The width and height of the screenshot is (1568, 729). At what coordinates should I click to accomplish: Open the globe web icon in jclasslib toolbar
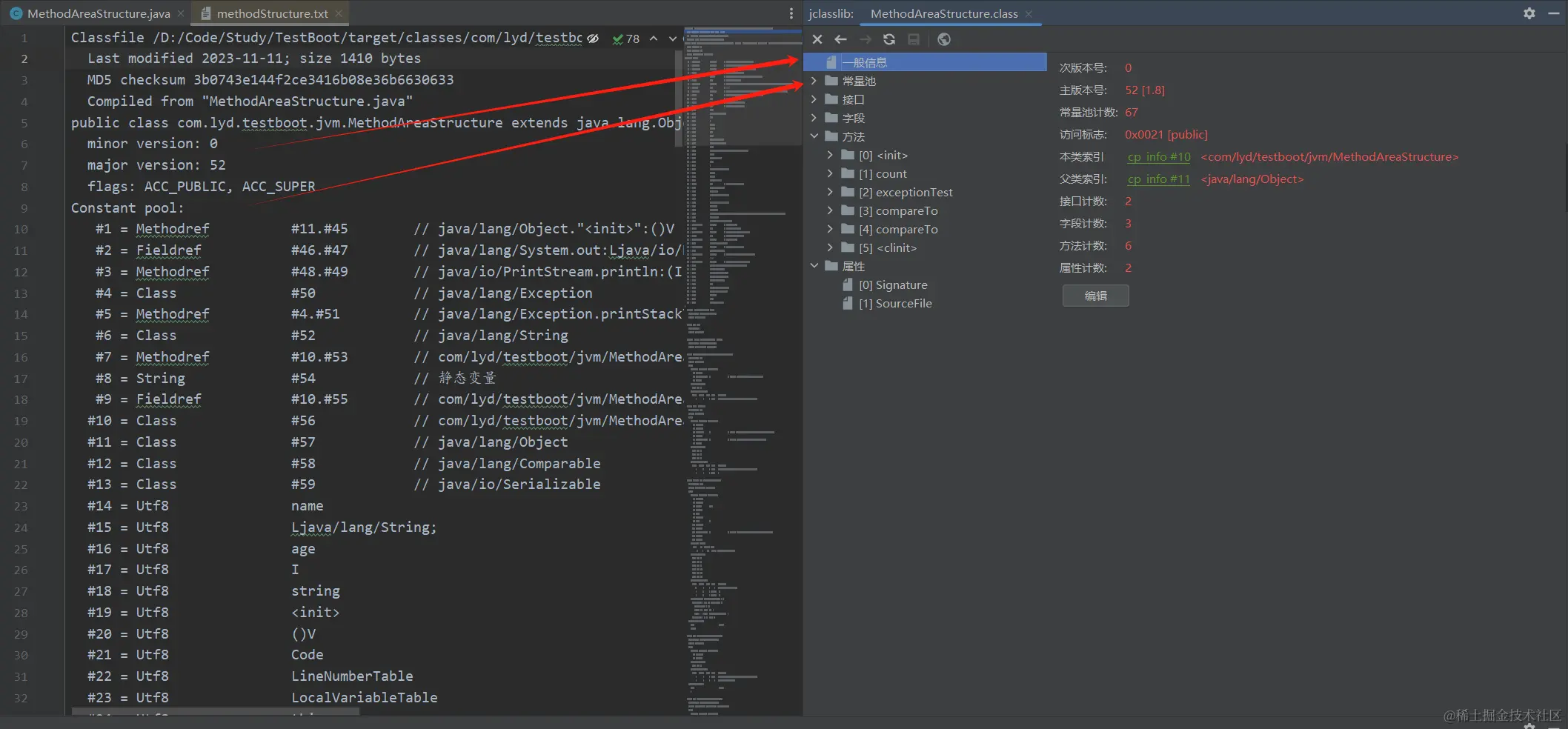click(943, 39)
